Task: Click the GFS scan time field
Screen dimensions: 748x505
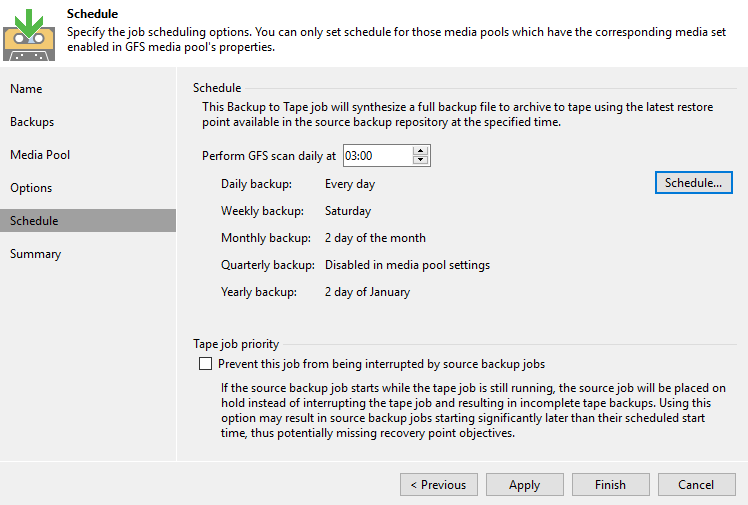Action: coord(377,155)
